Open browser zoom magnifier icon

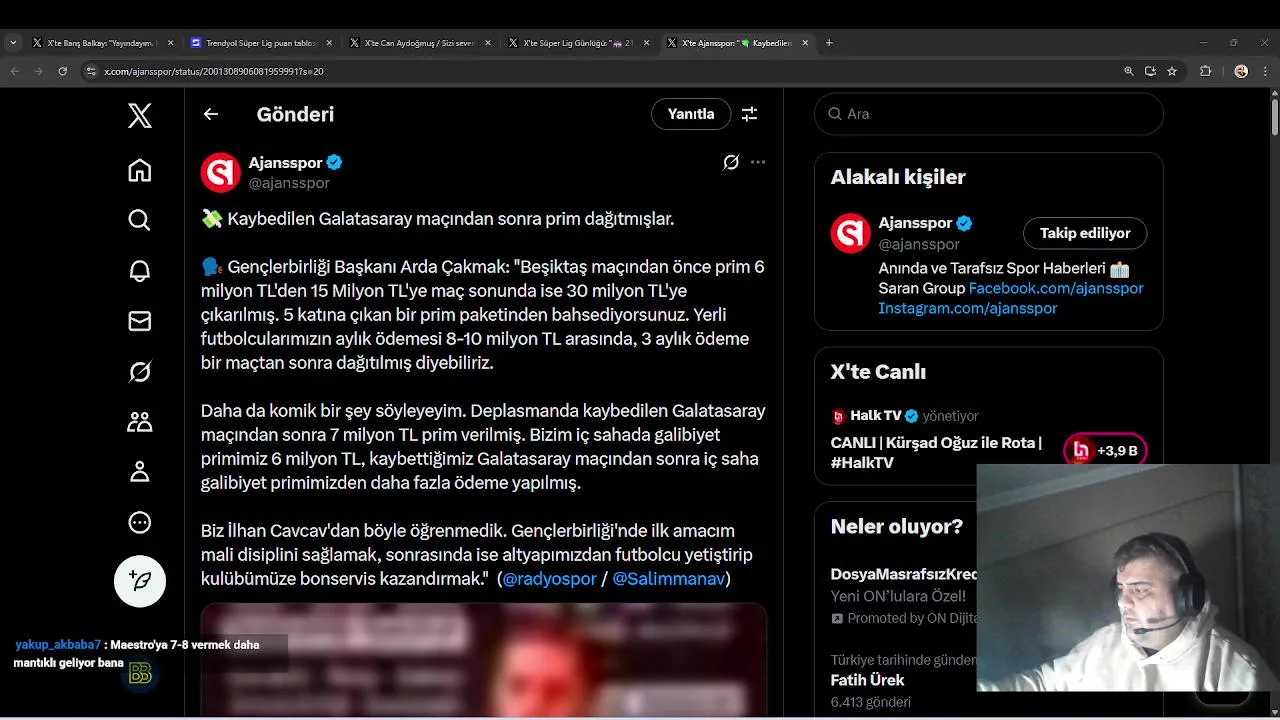pyautogui.click(x=1129, y=71)
